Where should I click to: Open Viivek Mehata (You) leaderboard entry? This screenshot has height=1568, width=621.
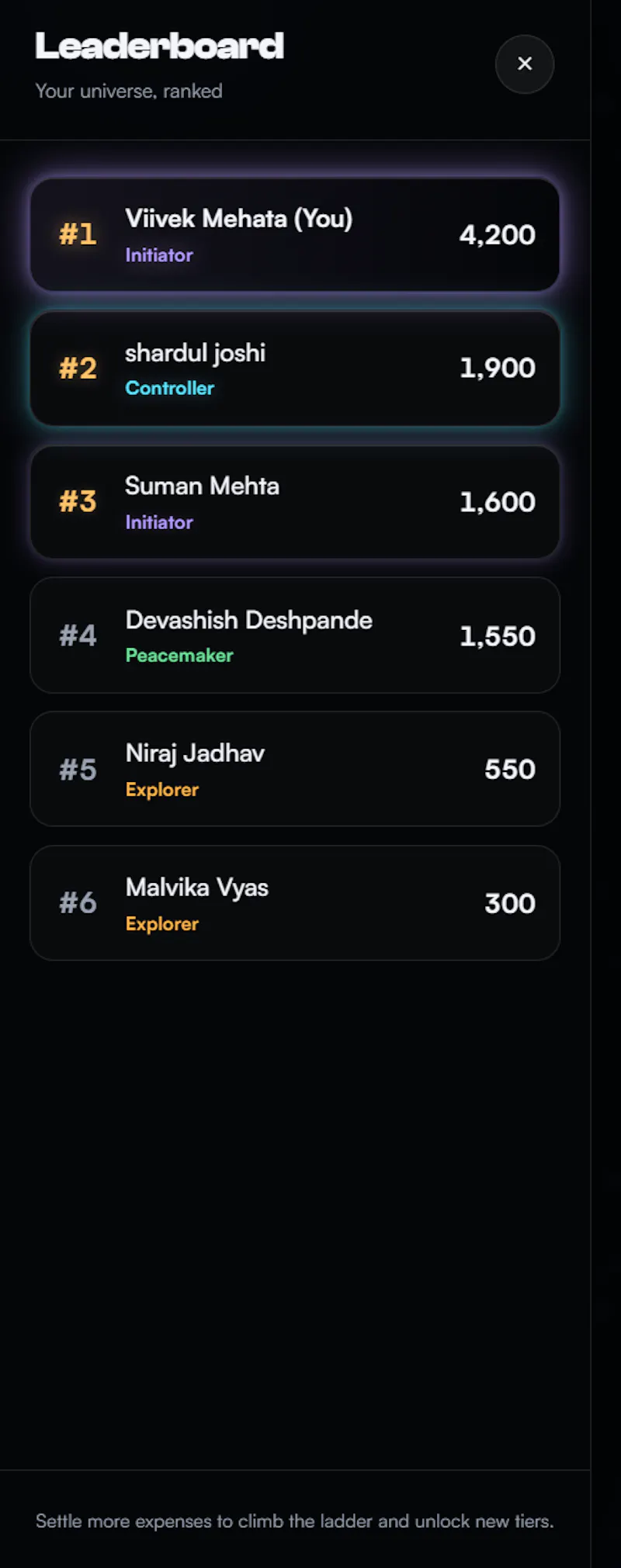pyautogui.click(x=295, y=235)
